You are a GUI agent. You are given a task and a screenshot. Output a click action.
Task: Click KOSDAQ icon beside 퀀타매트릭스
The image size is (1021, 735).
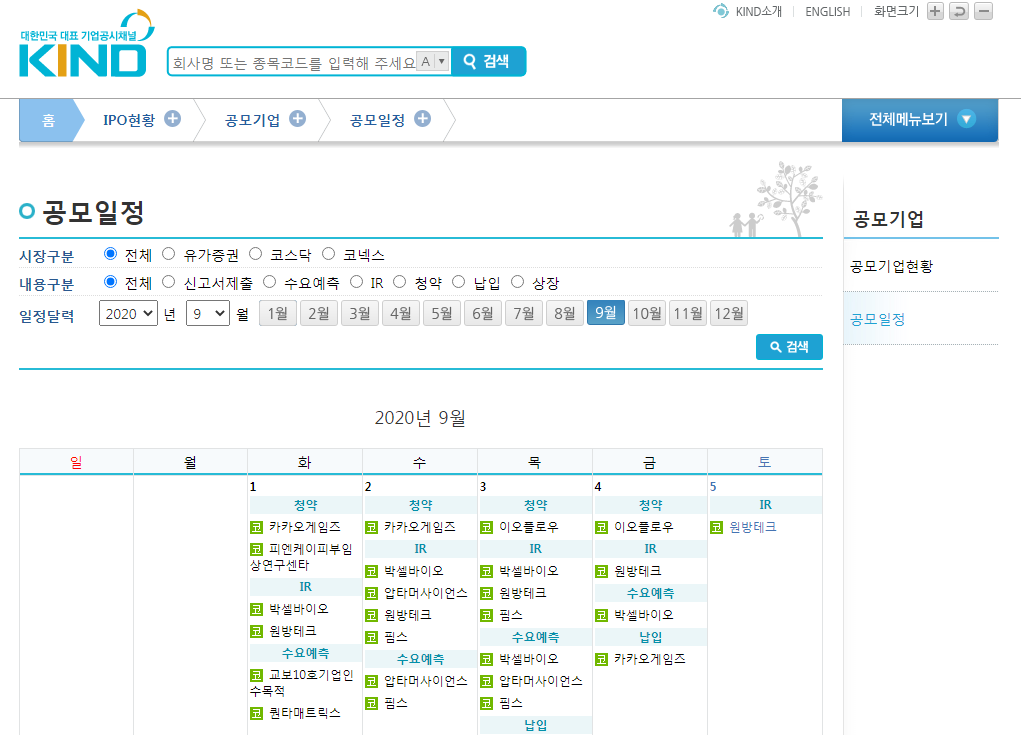click(x=257, y=714)
